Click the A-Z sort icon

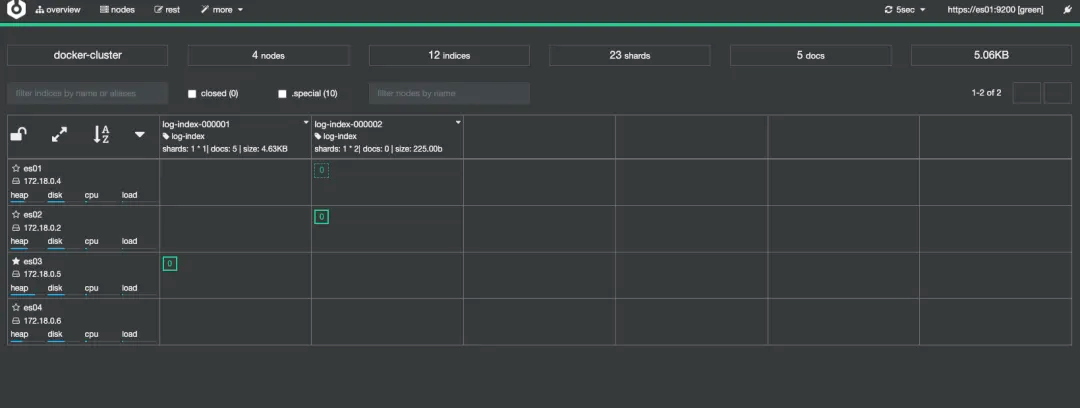tap(101, 134)
